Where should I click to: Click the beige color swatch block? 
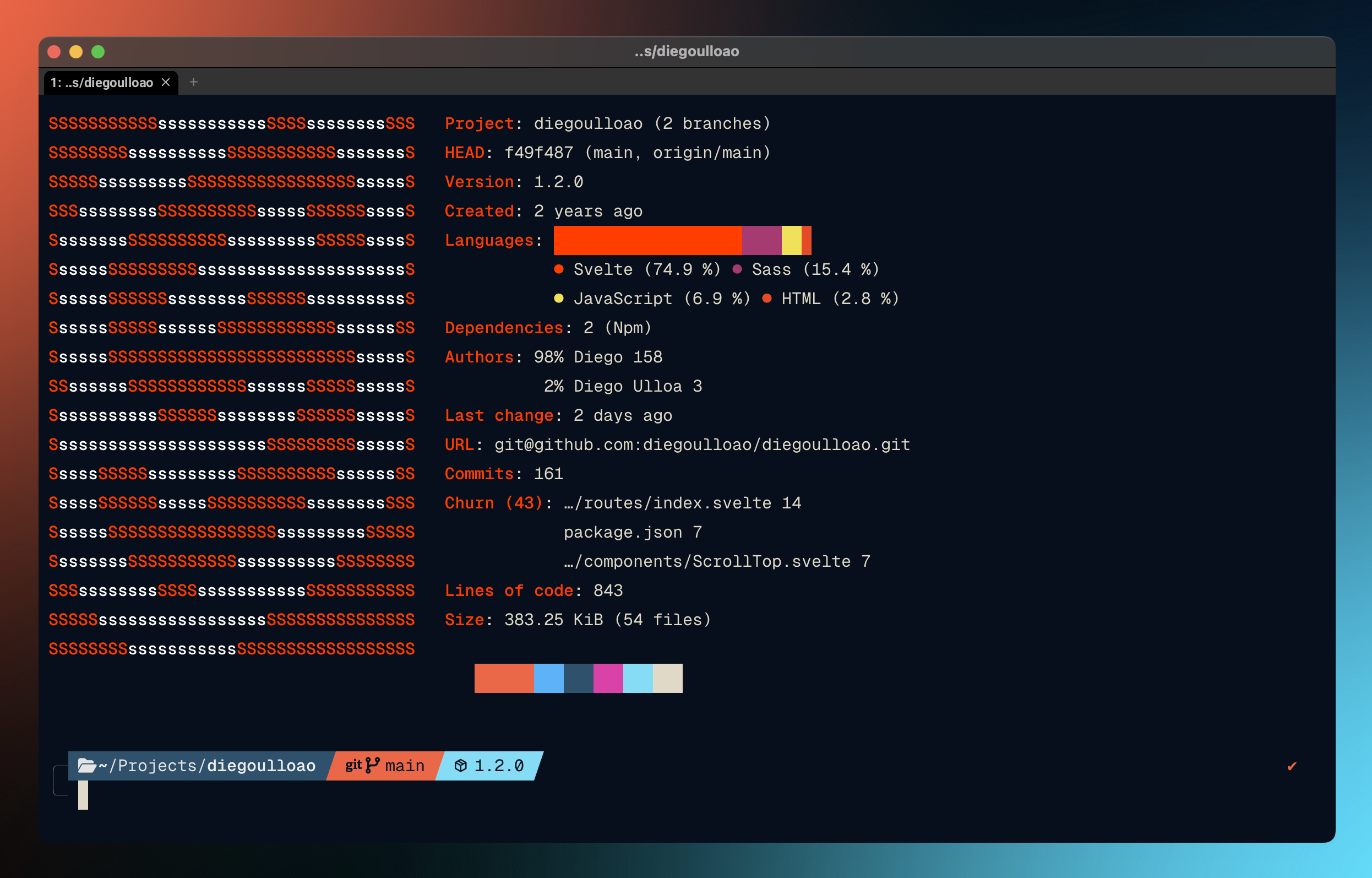point(667,678)
